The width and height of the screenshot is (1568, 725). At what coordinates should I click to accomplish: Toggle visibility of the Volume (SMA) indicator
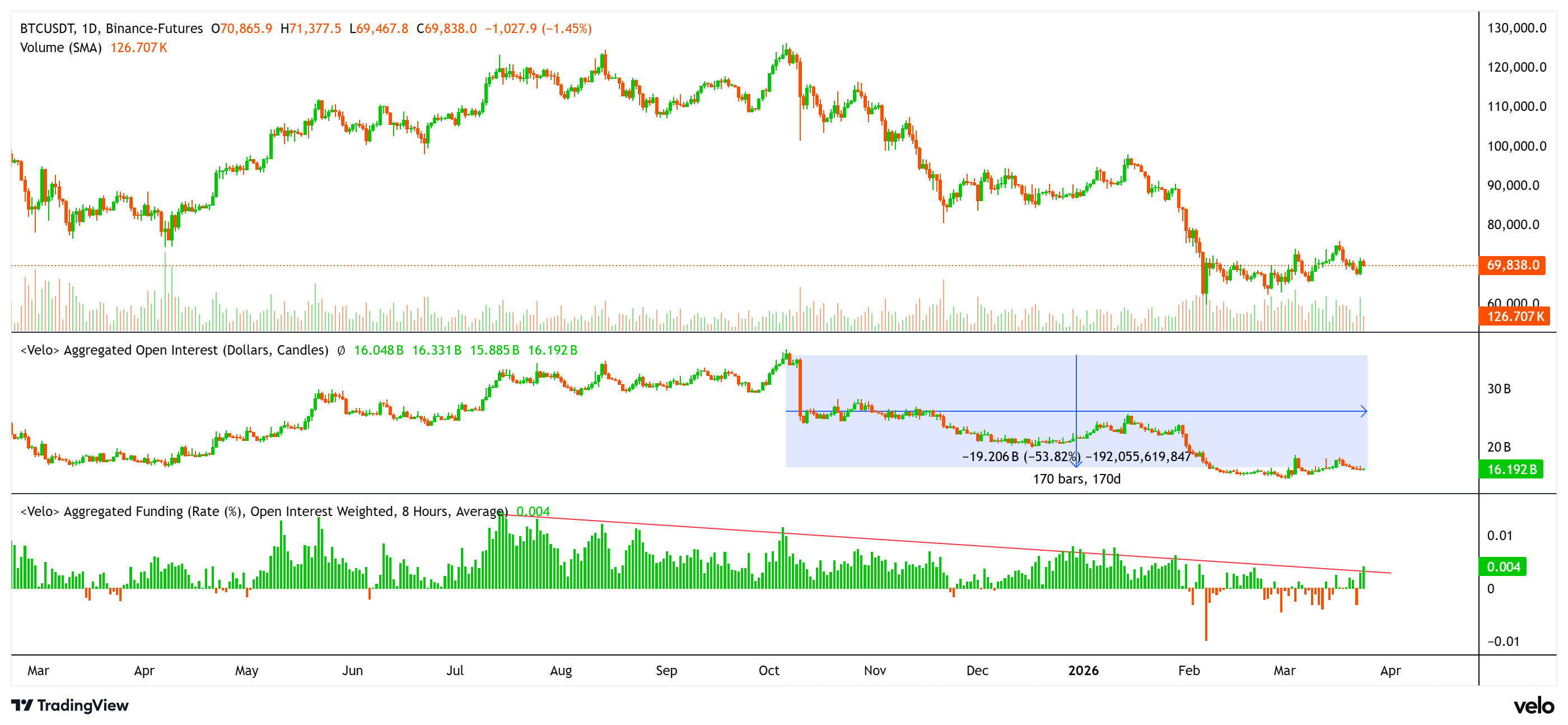(x=60, y=48)
